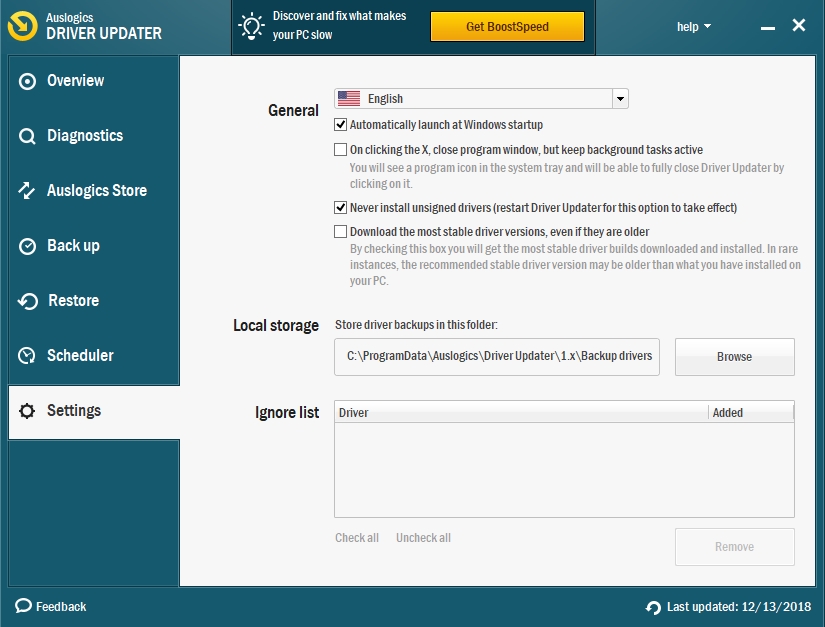The image size is (825, 627).
Task: Expand the help menu
Action: tap(694, 27)
